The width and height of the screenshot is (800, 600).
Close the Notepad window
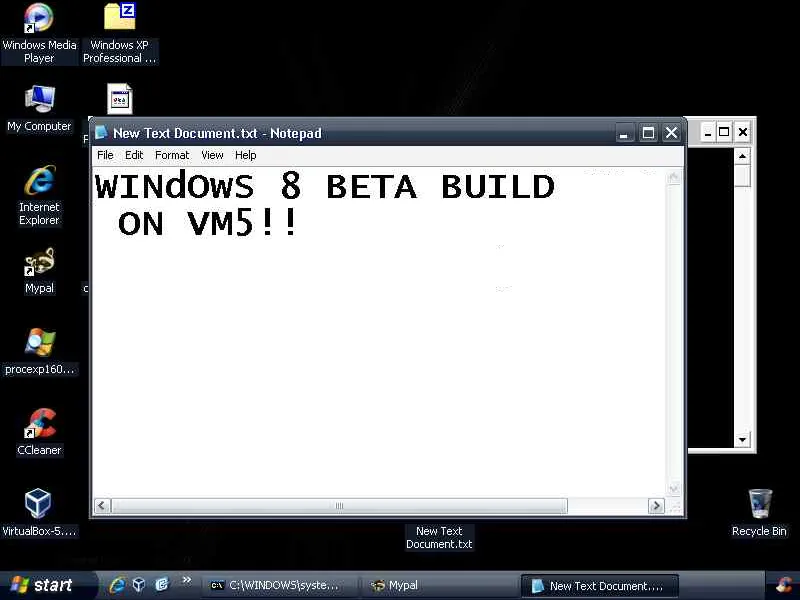tap(671, 133)
